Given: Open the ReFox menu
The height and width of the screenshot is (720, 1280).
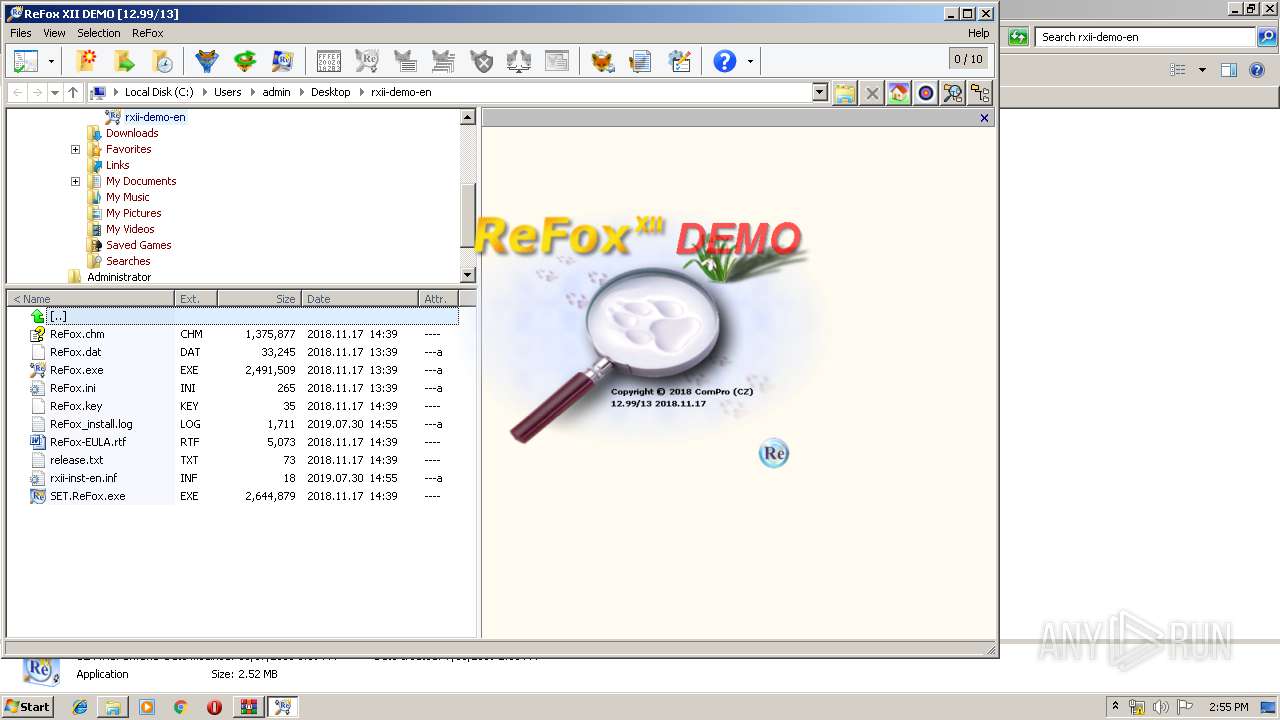Looking at the screenshot, I should coord(148,33).
